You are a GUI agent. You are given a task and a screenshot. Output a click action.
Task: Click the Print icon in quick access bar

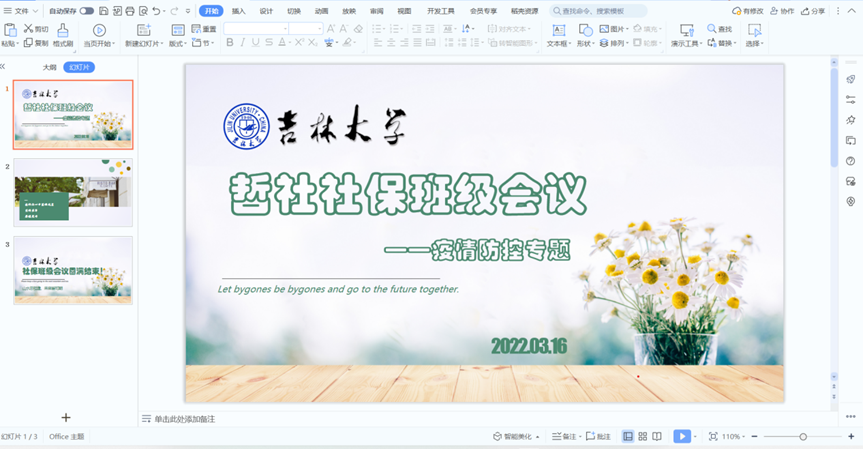(x=130, y=11)
